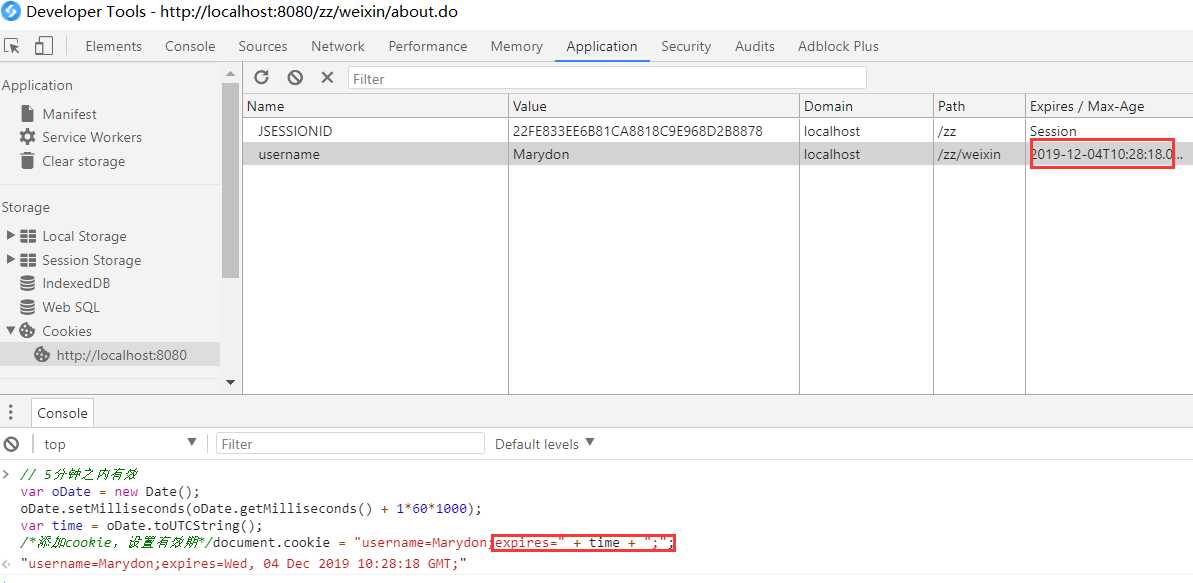Select the JSESSIONID cookie row
The width and height of the screenshot is (1193, 583).
coord(717,131)
